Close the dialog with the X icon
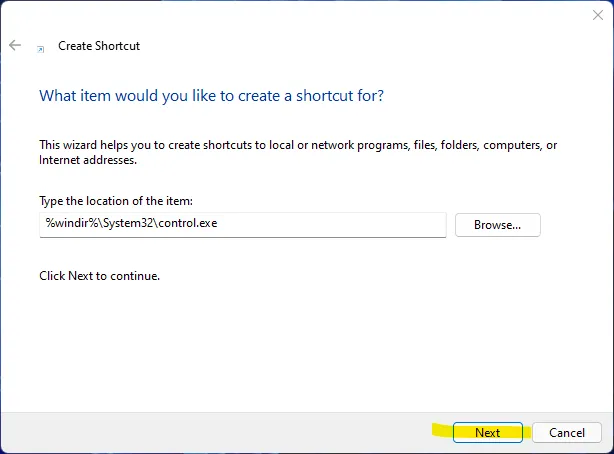This screenshot has width=614, height=454. tap(598, 15)
